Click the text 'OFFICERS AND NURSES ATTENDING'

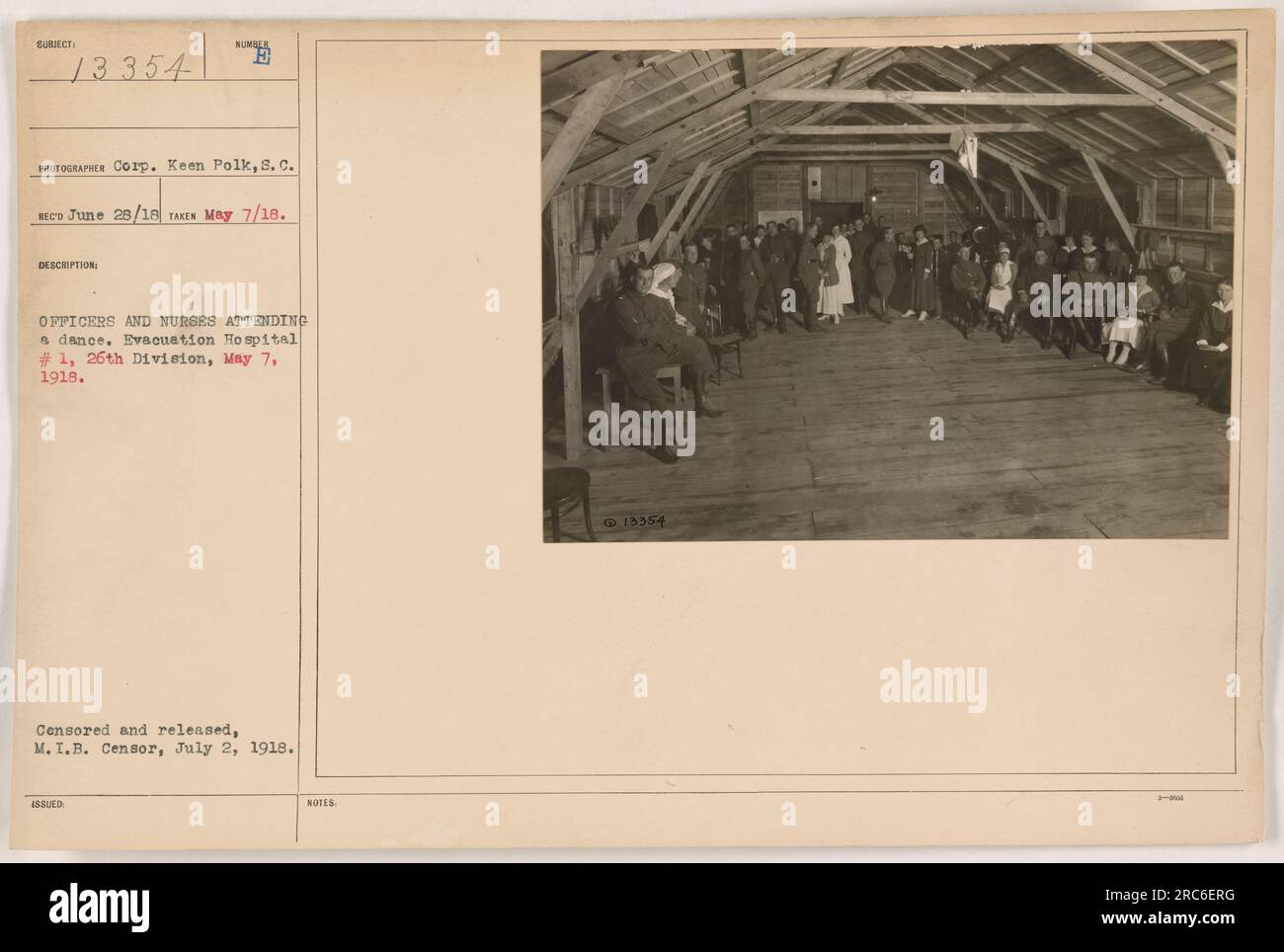tap(173, 321)
